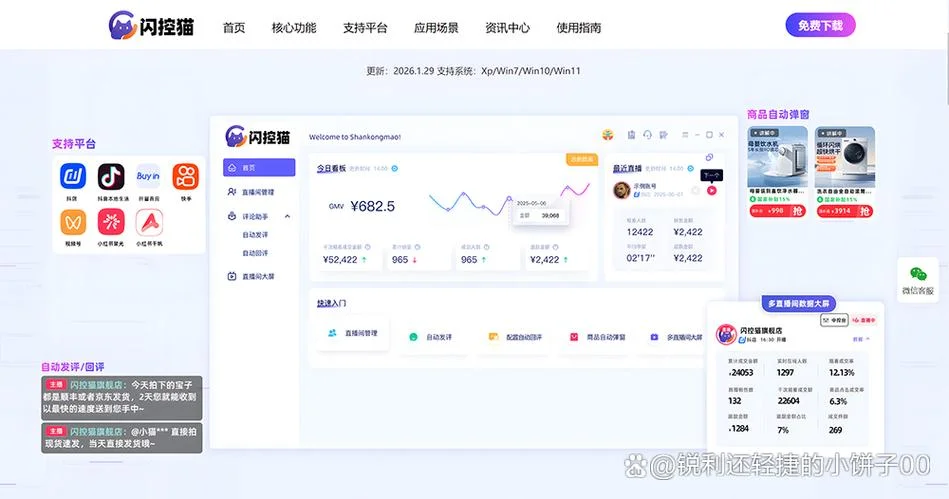Click the 直播中 status tag
Image resolution: width=949 pixels, height=499 pixels.
[x=864, y=320]
